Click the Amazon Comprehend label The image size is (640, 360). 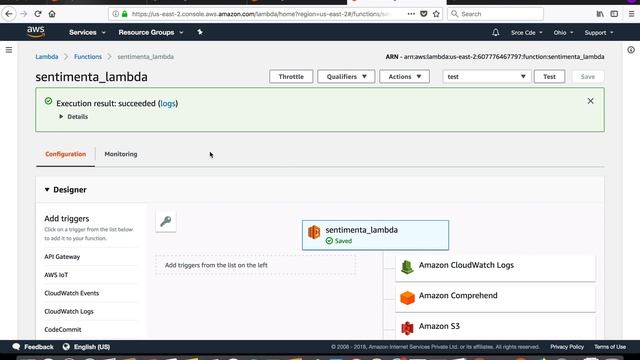(458, 296)
